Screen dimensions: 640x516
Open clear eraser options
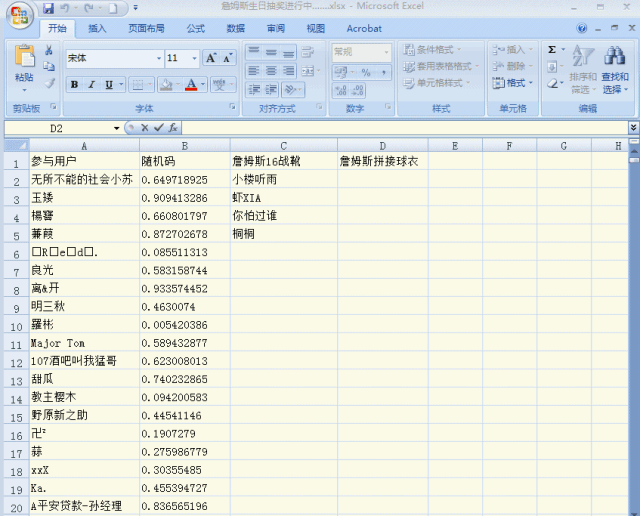click(x=552, y=84)
